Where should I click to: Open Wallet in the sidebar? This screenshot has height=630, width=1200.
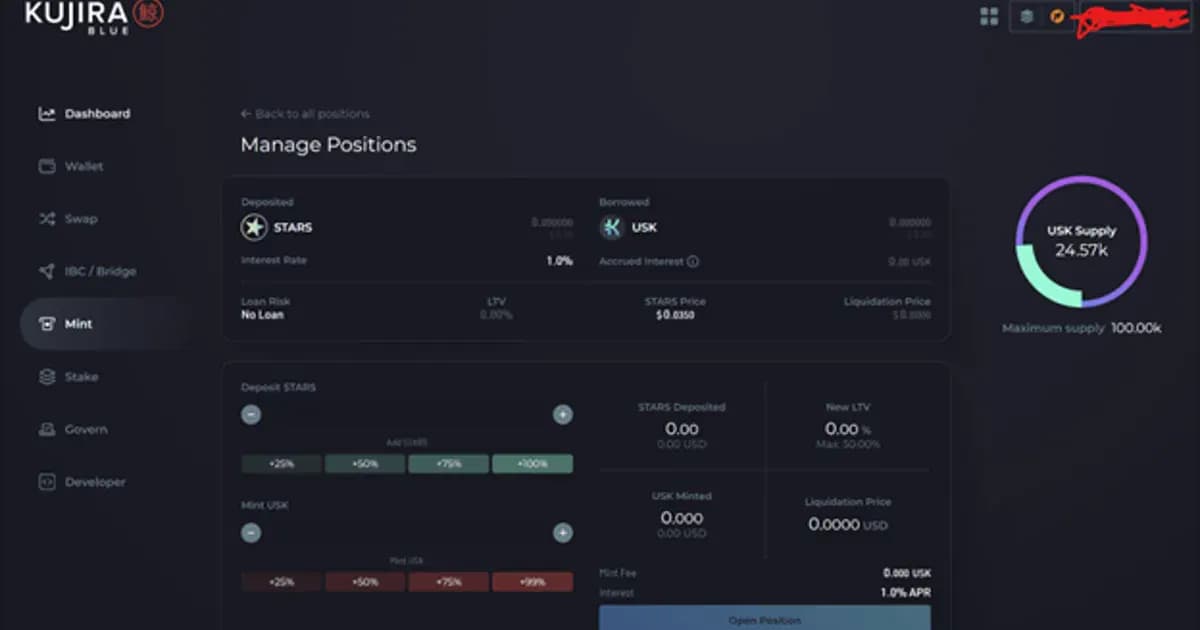tap(84, 166)
